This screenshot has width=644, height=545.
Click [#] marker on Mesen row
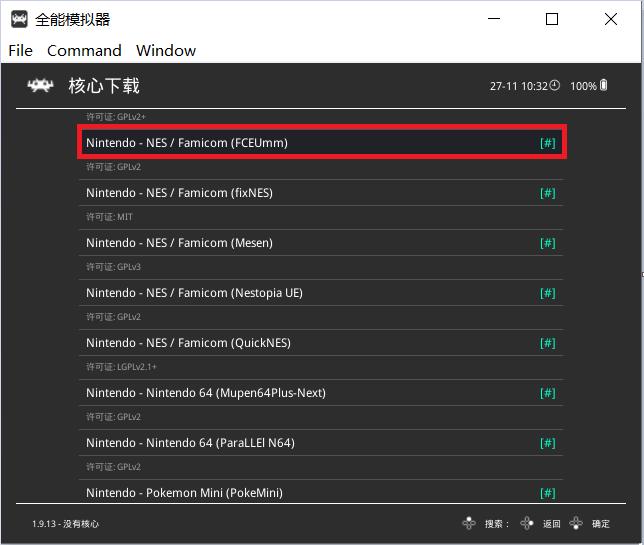coord(547,243)
